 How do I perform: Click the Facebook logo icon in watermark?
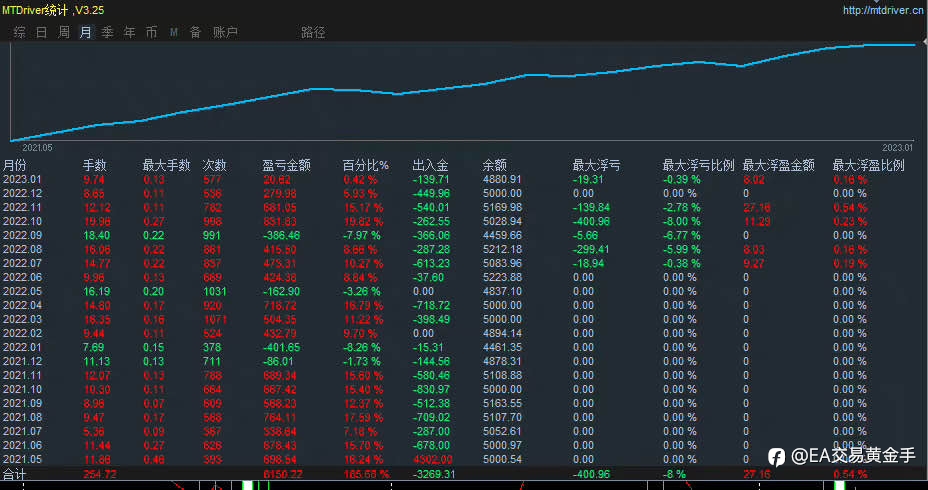click(x=776, y=456)
